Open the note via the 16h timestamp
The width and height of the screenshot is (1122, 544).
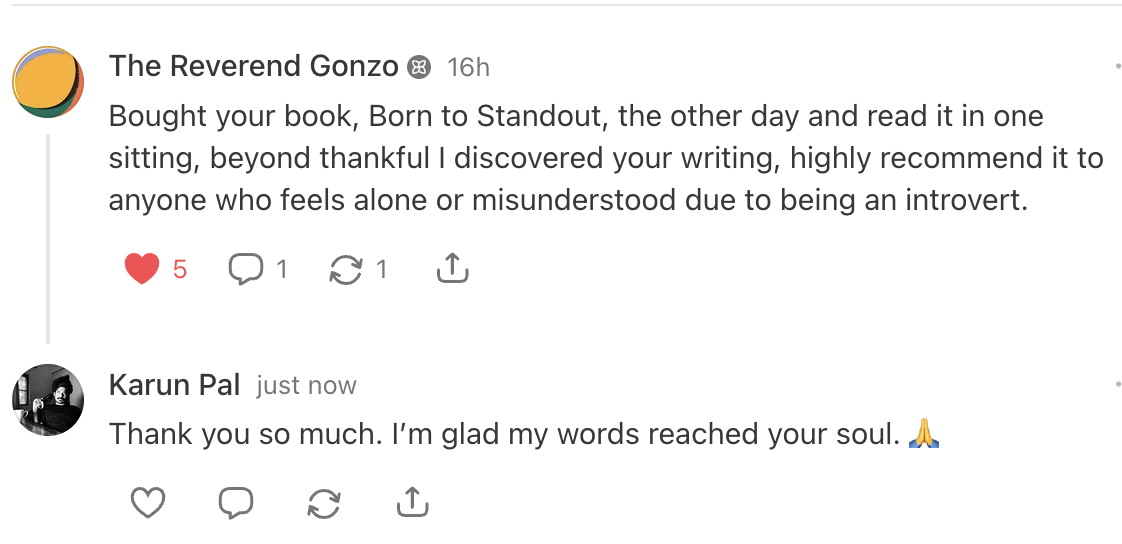pyautogui.click(x=468, y=67)
